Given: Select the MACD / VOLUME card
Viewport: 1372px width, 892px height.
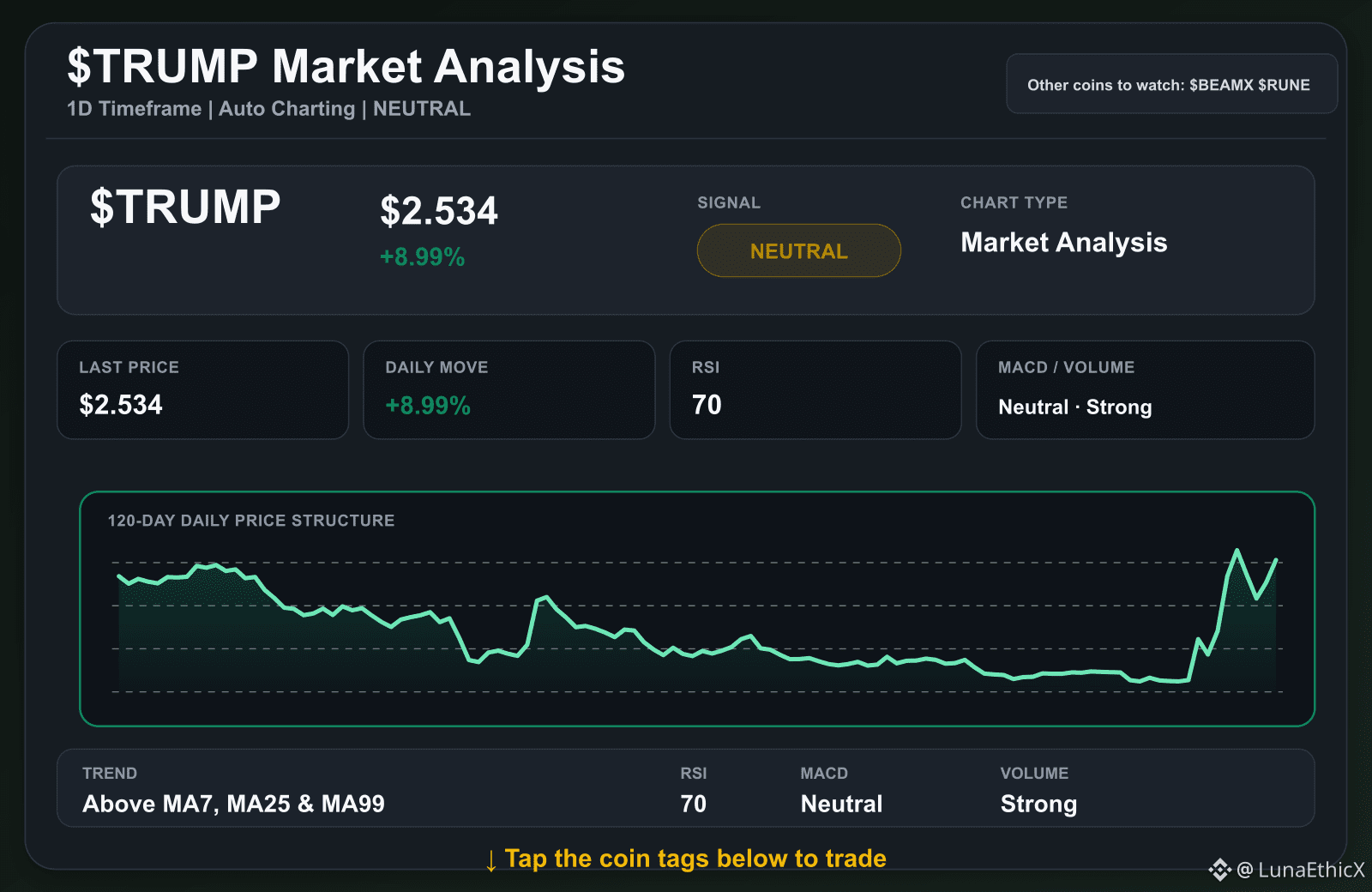Looking at the screenshot, I should 1145,390.
